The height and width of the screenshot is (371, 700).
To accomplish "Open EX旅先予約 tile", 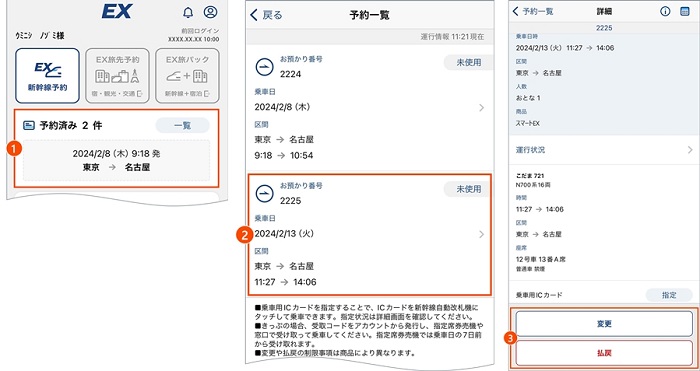I will [117, 76].
